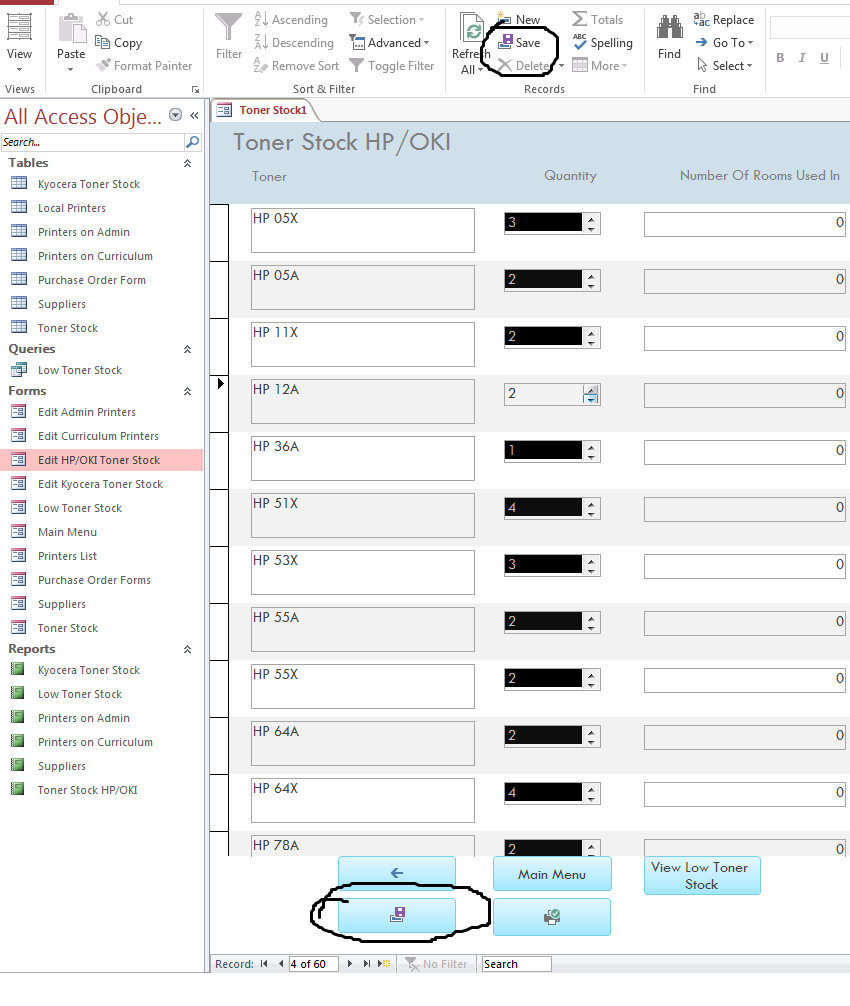Open the Low Toner Stock query
850x1006 pixels.
80,370
